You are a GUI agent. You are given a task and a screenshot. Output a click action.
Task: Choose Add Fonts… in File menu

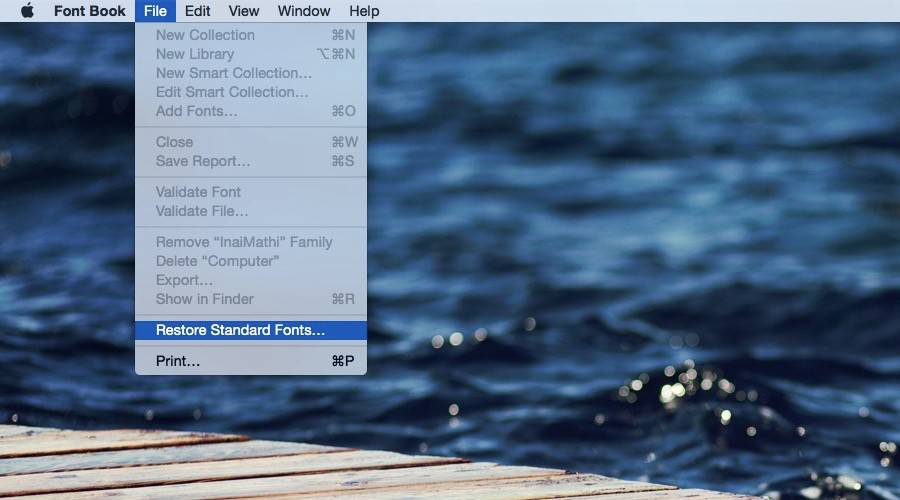251,111
